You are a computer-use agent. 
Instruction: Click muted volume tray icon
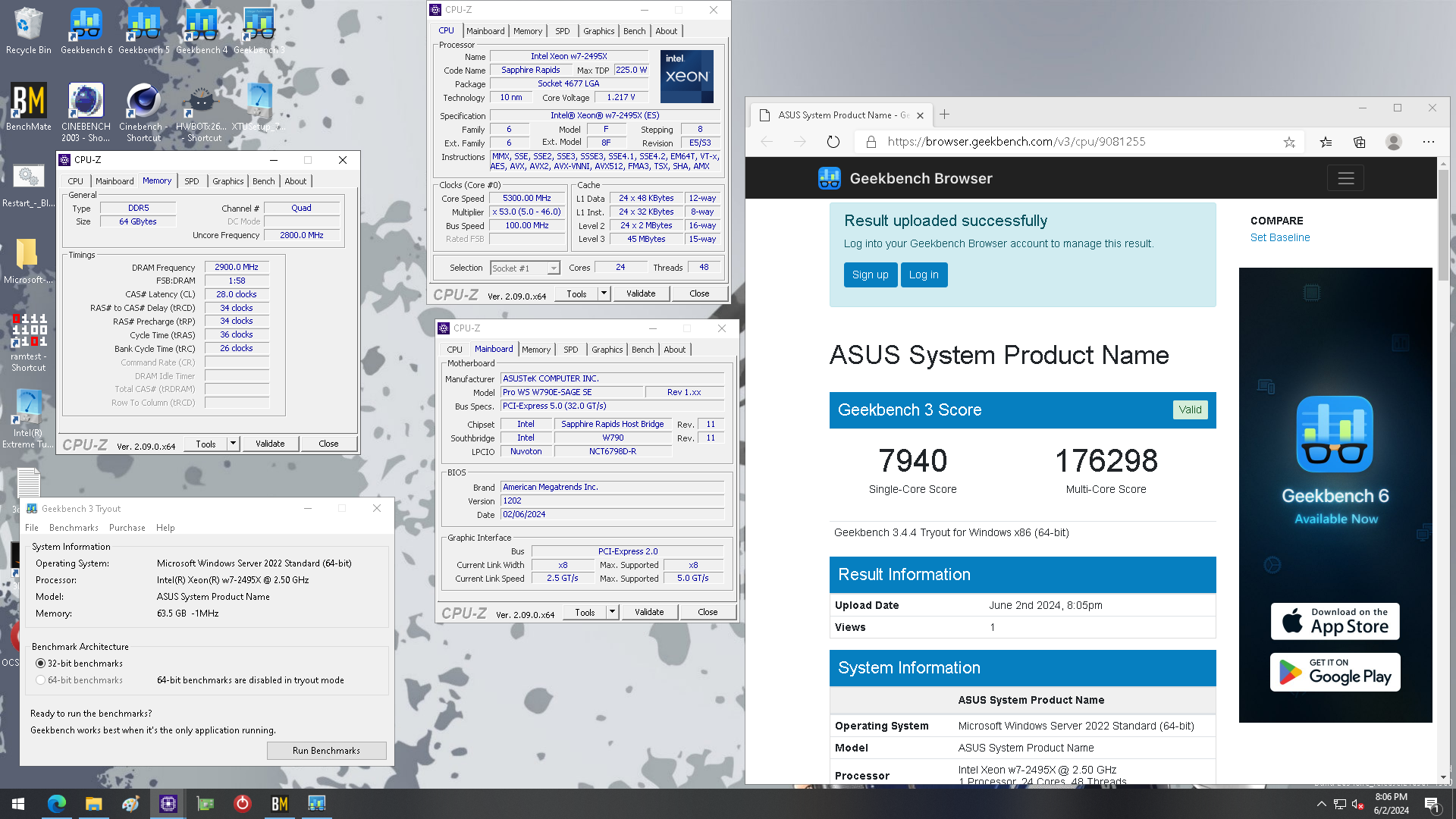coord(1357,804)
